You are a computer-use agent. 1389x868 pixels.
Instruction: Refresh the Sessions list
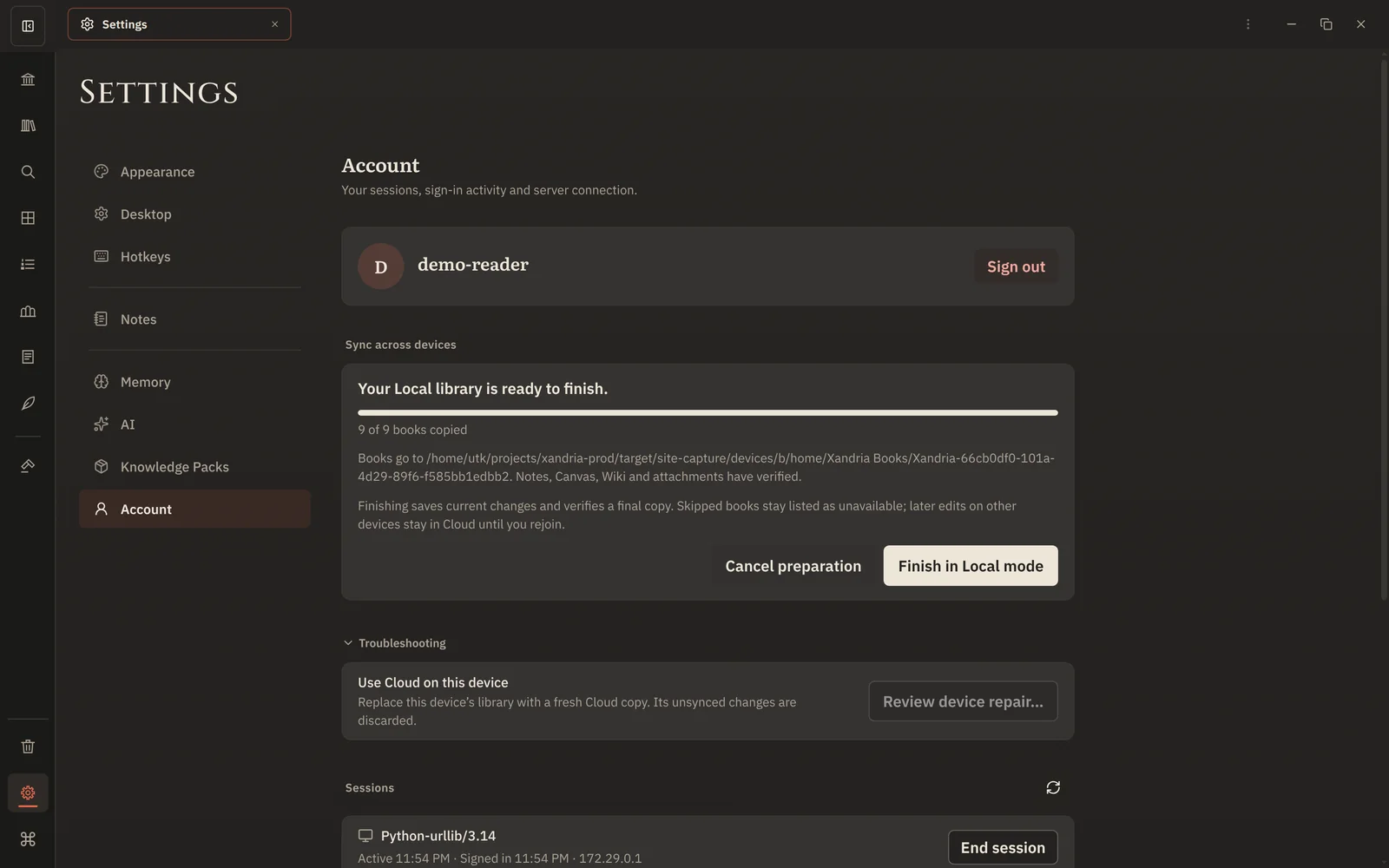[1053, 787]
